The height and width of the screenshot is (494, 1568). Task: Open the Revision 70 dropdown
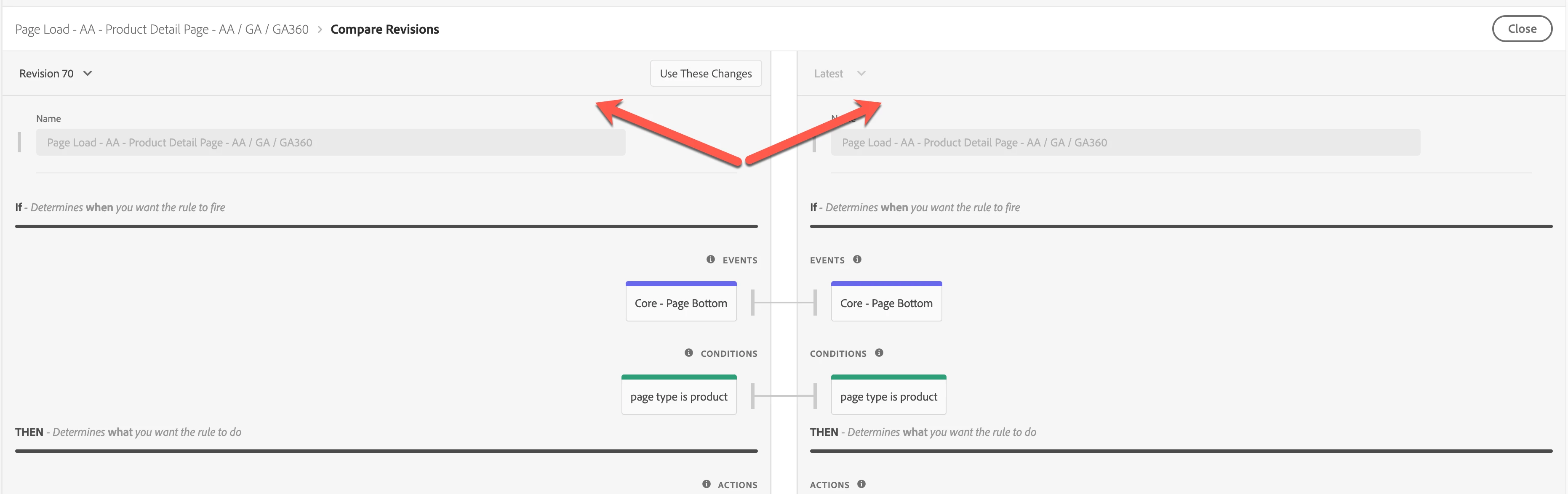click(x=47, y=74)
